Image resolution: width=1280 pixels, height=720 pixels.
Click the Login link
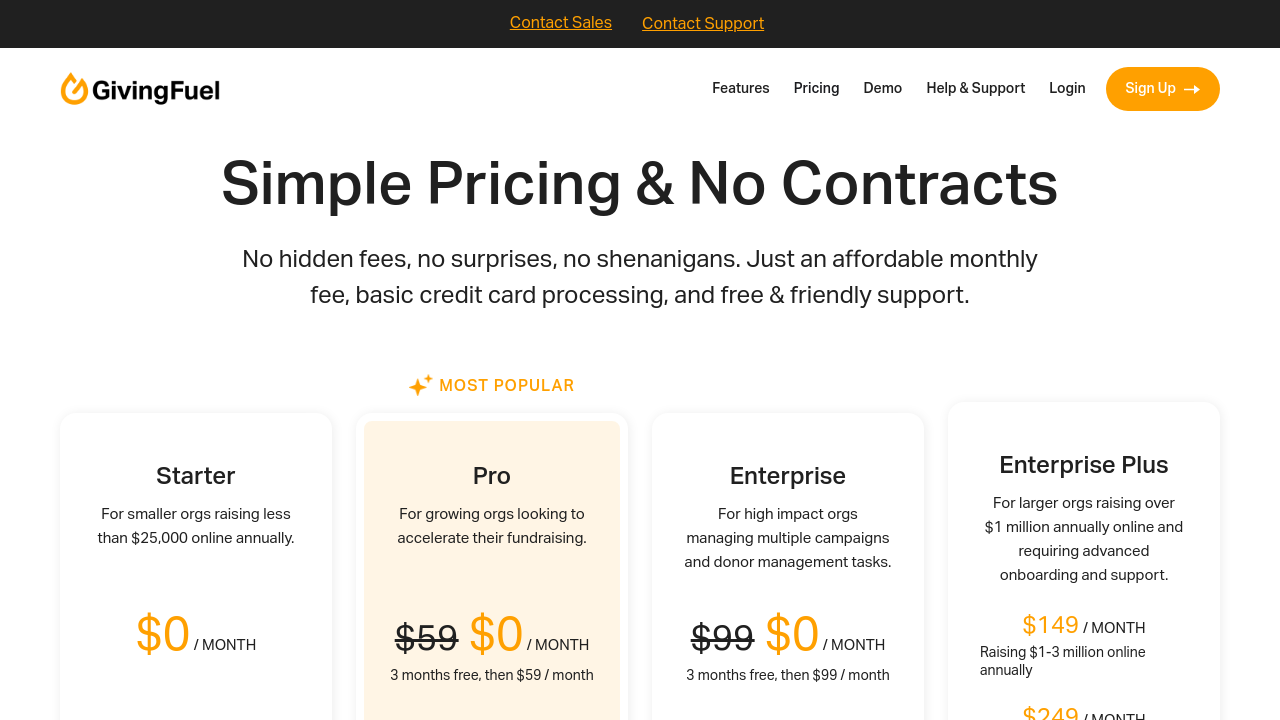tap(1067, 88)
